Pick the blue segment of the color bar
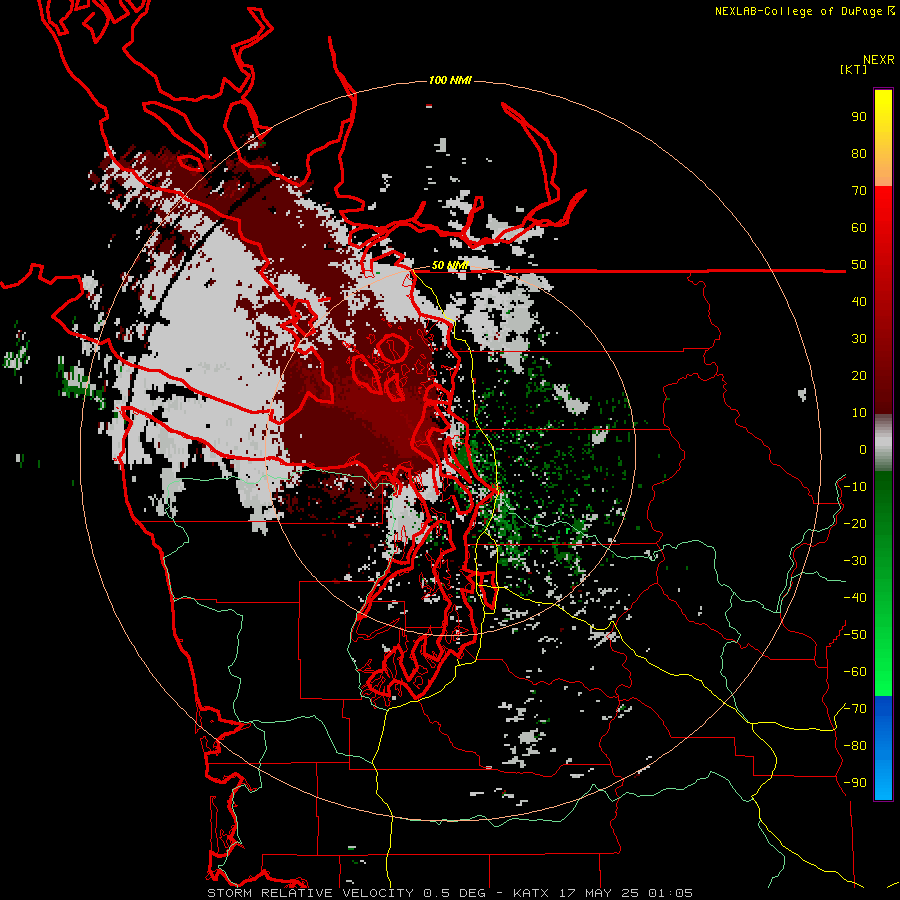Image resolution: width=900 pixels, height=900 pixels. coord(883,748)
